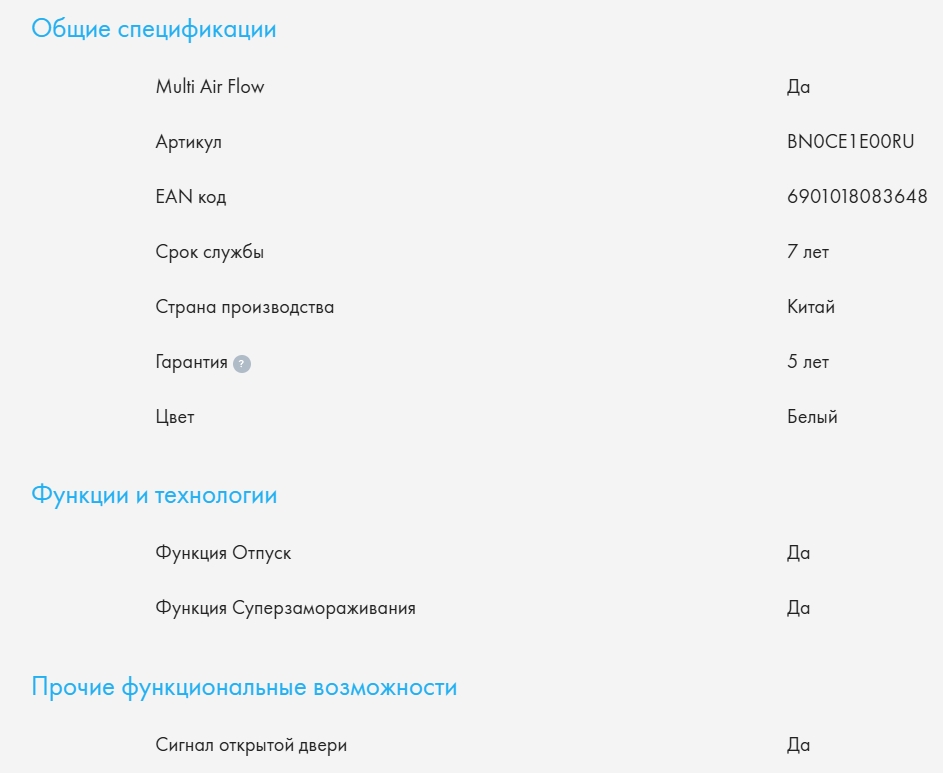Click the Функции и технологии section heading
Screen dimensions: 943x773
pyautogui.click(x=154, y=495)
